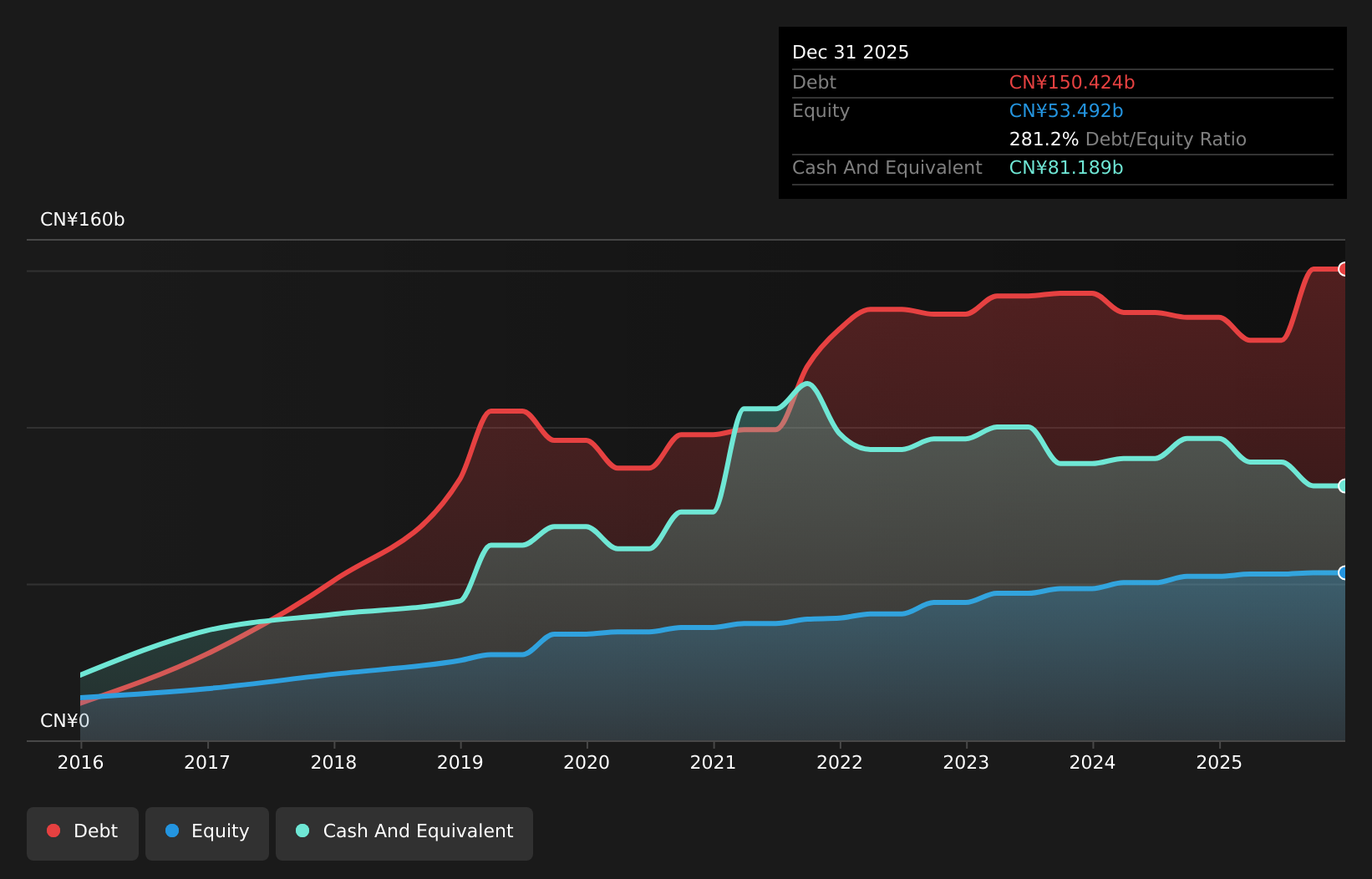This screenshot has height=879, width=1372.
Task: Click the 2016 x-axis label
Action: 81,763
